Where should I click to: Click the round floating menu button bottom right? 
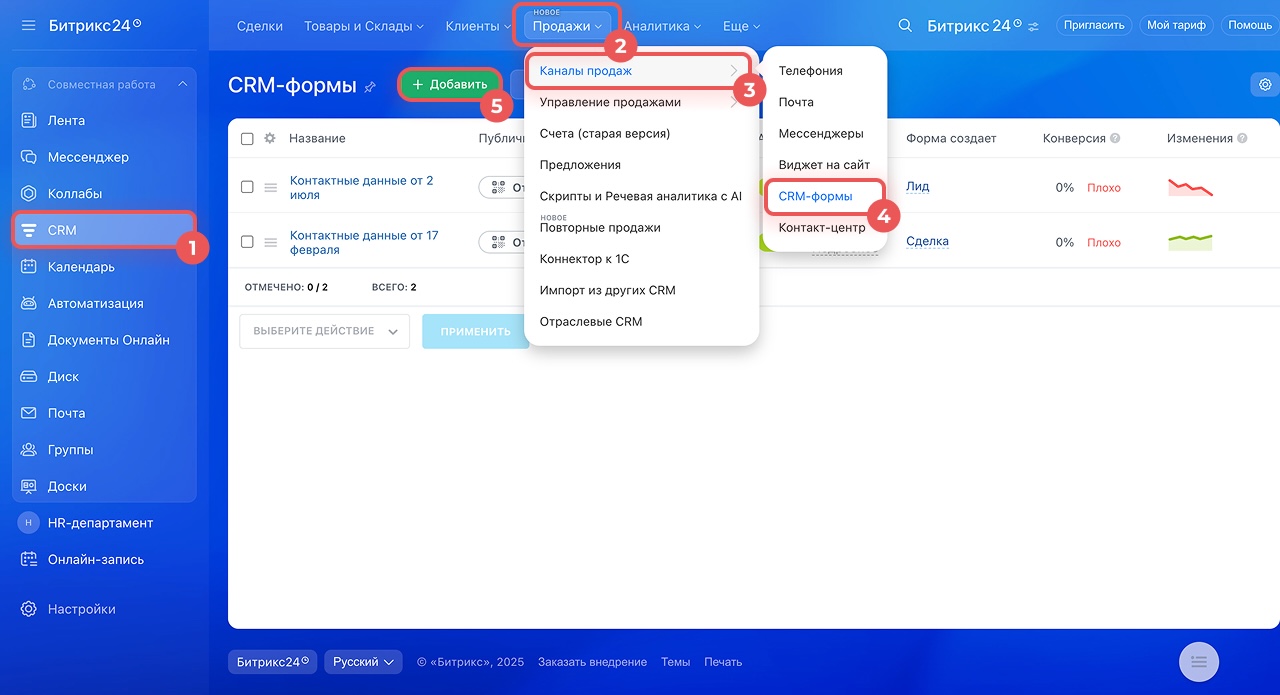1199,661
